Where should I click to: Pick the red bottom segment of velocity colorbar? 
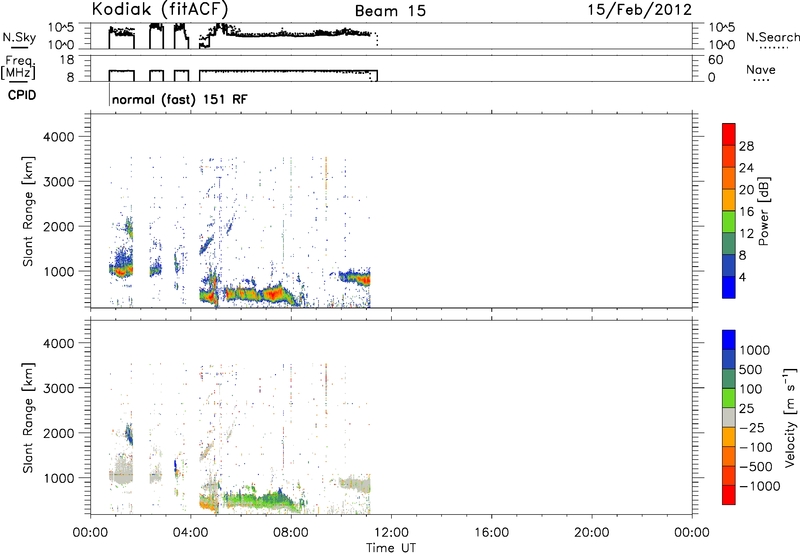729,495
